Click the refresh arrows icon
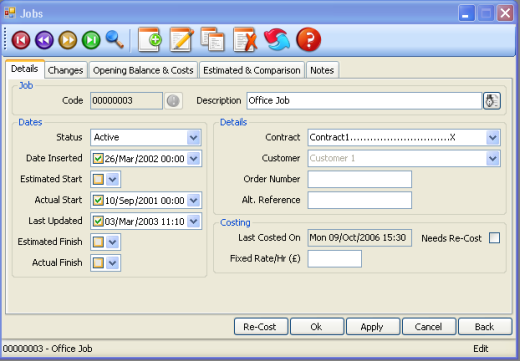This screenshot has width=520, height=361. coord(277,40)
